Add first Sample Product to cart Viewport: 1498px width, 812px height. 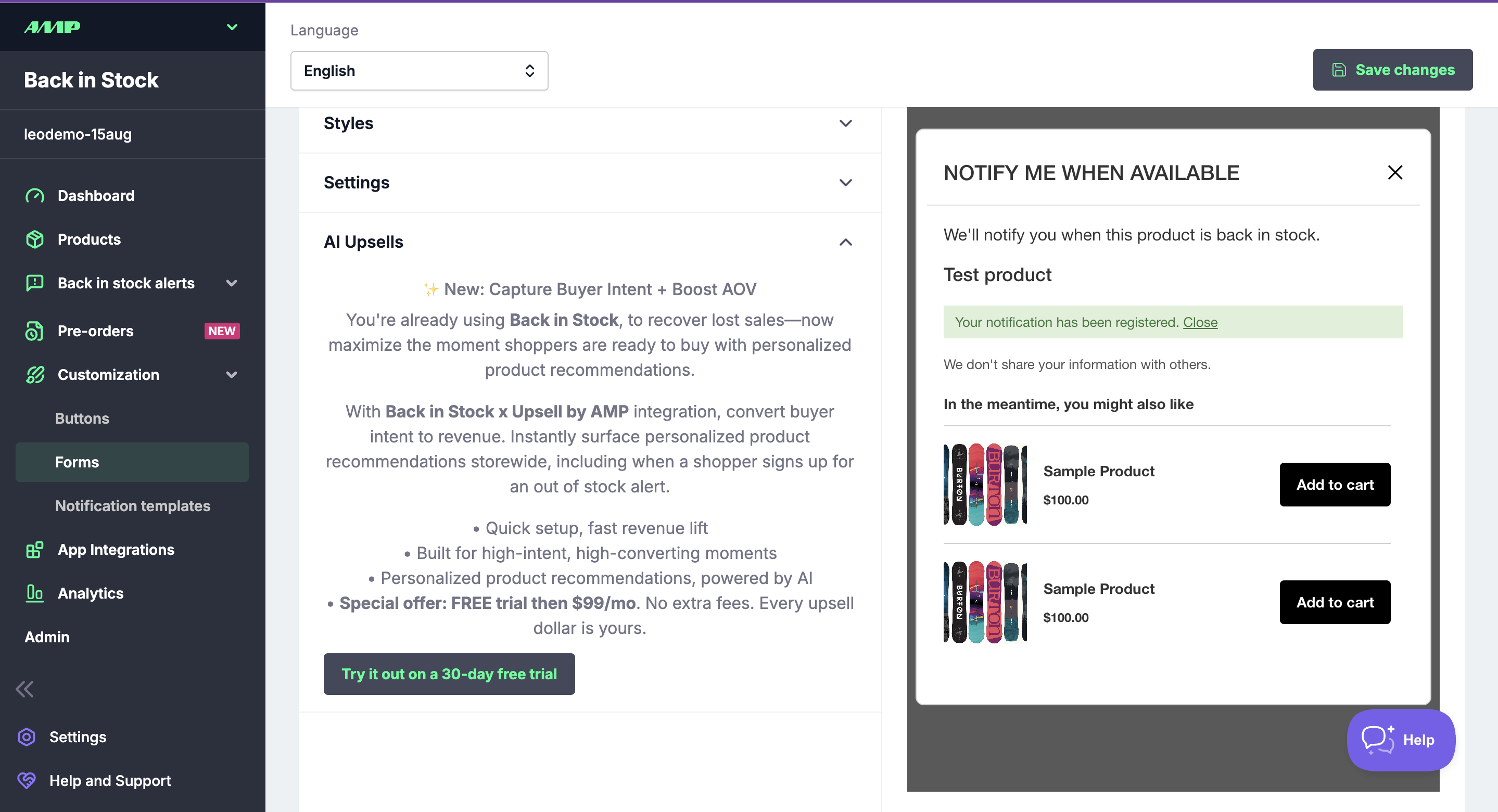point(1335,485)
